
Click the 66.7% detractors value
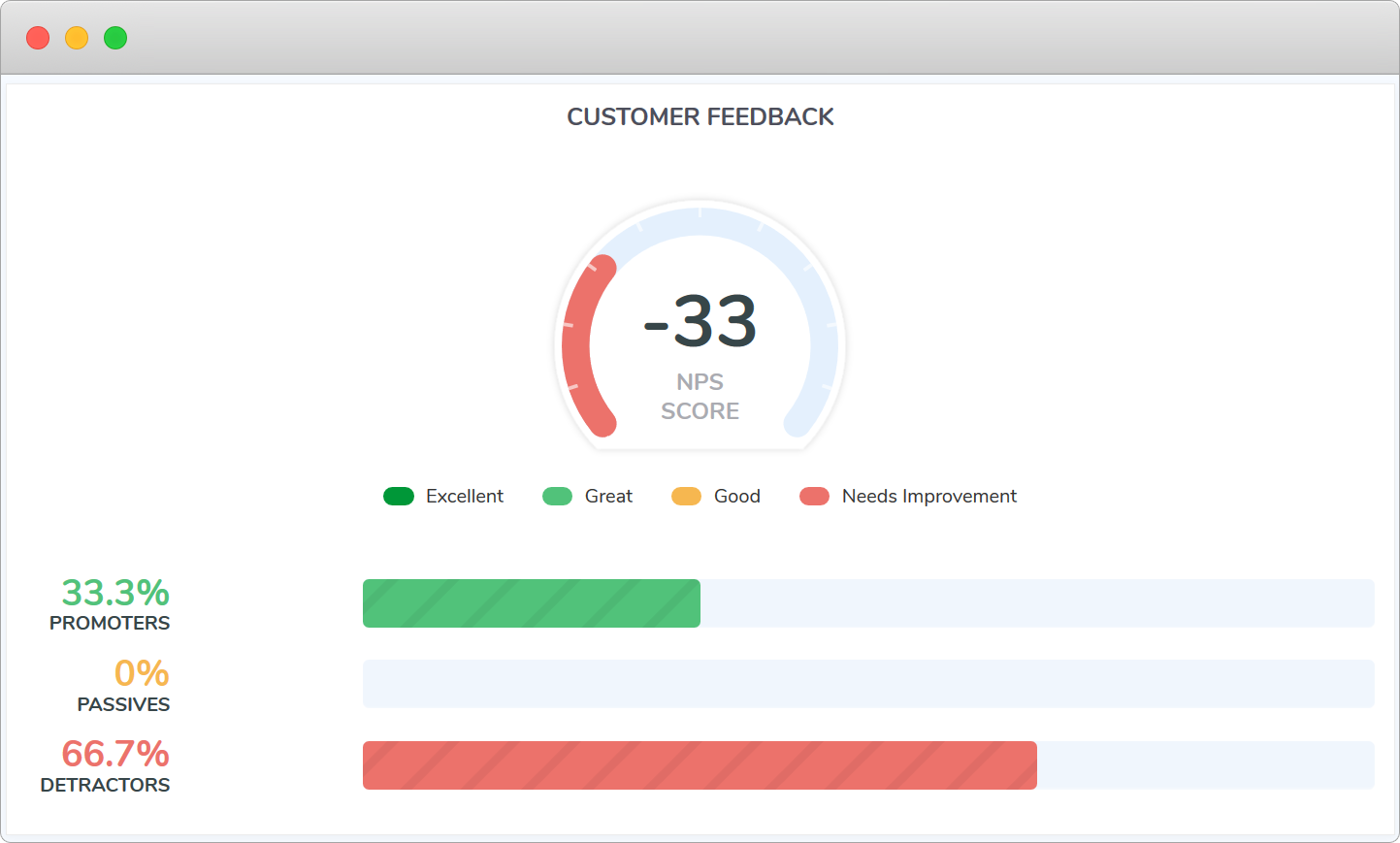[115, 754]
